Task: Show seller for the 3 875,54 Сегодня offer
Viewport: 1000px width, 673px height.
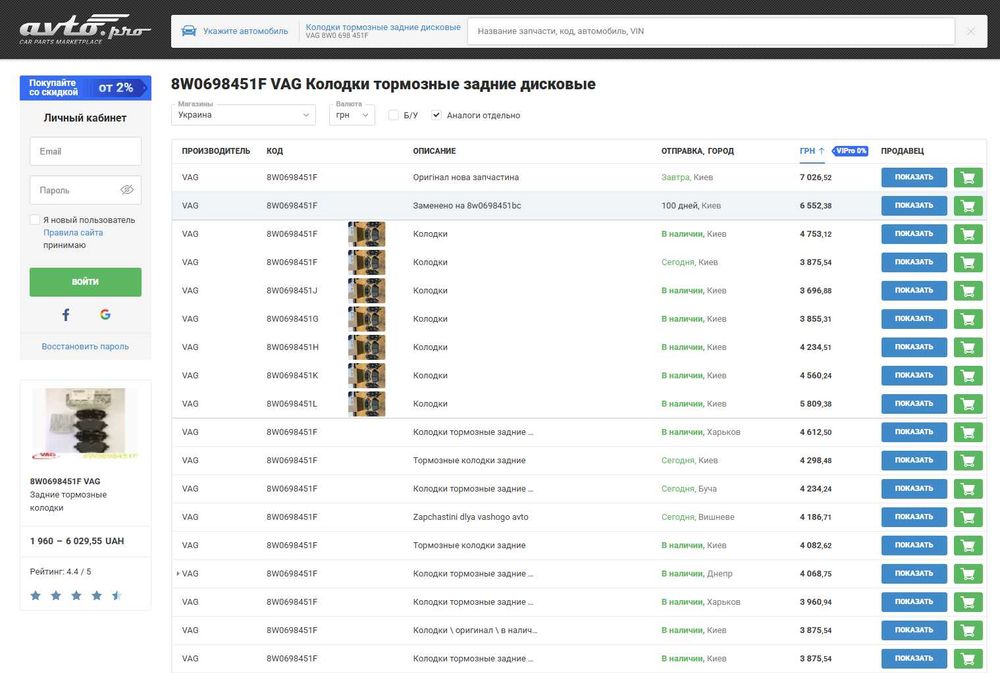Action: (x=914, y=262)
